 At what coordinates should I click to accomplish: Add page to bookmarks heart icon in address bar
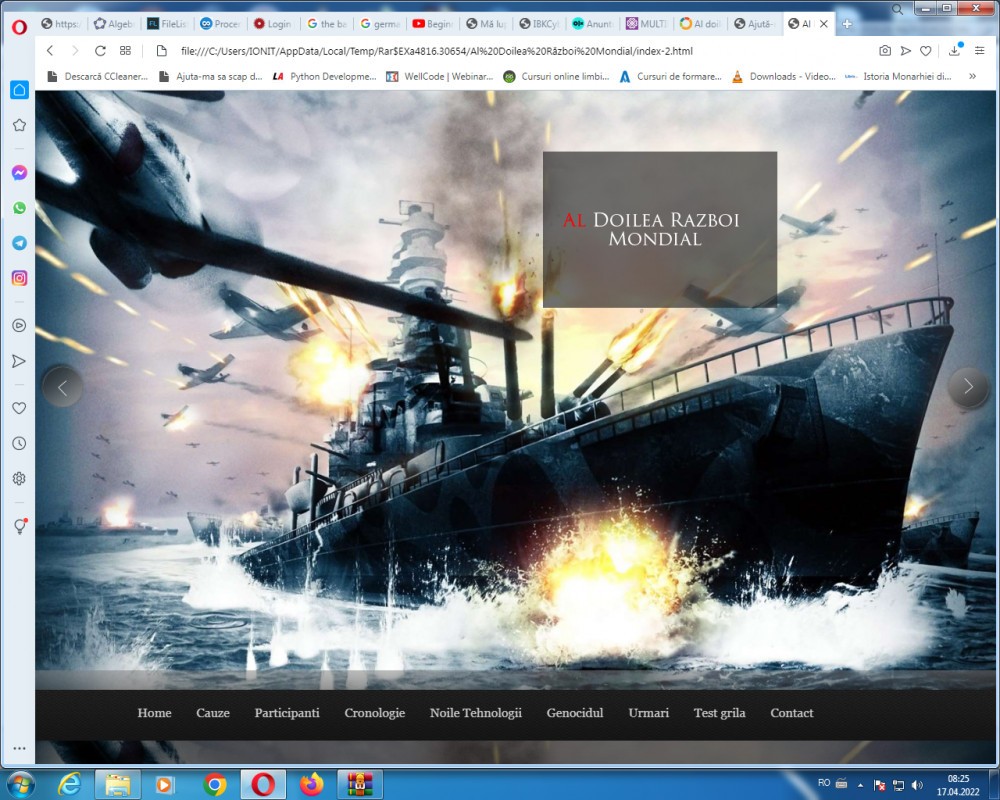click(x=926, y=50)
